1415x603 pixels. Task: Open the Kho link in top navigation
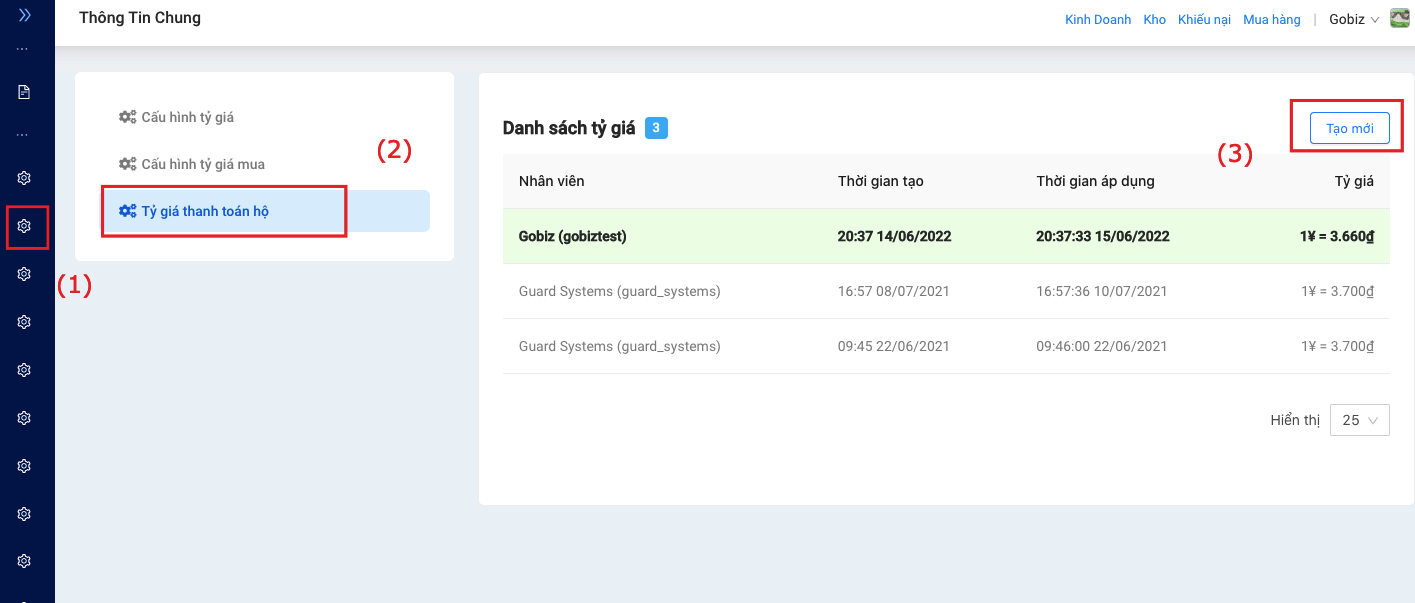point(1154,19)
